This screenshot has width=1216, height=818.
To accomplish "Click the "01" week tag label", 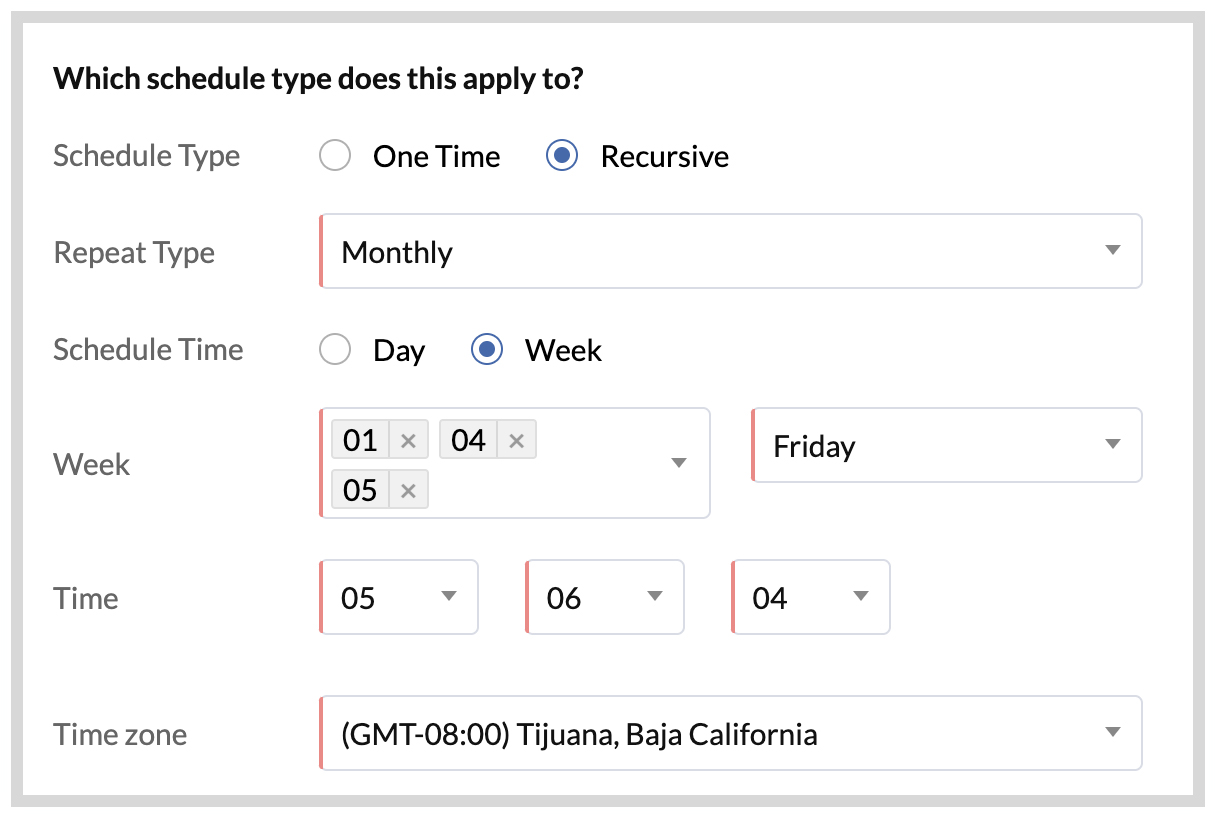I will (360, 439).
